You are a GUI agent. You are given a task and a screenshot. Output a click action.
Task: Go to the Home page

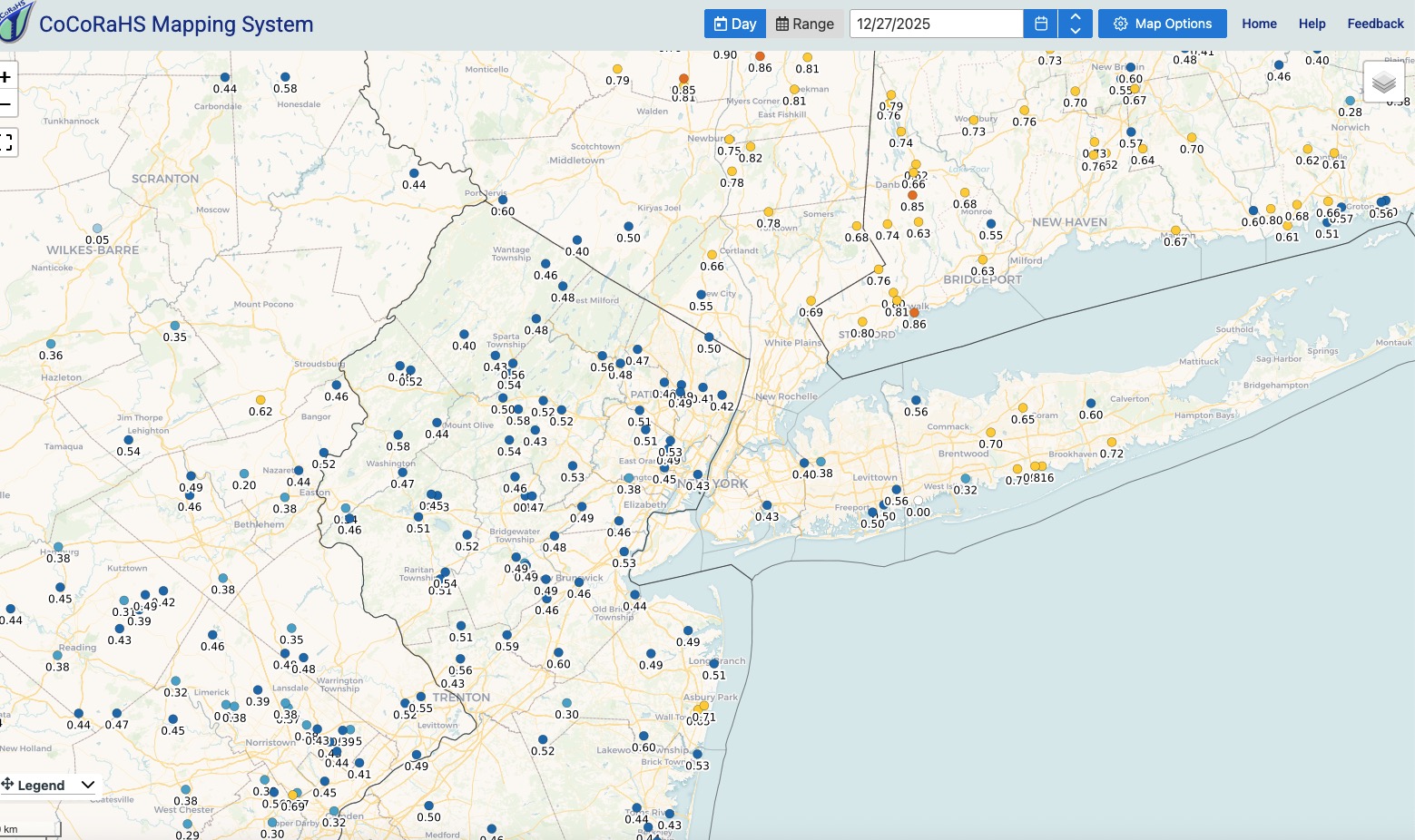click(1259, 24)
